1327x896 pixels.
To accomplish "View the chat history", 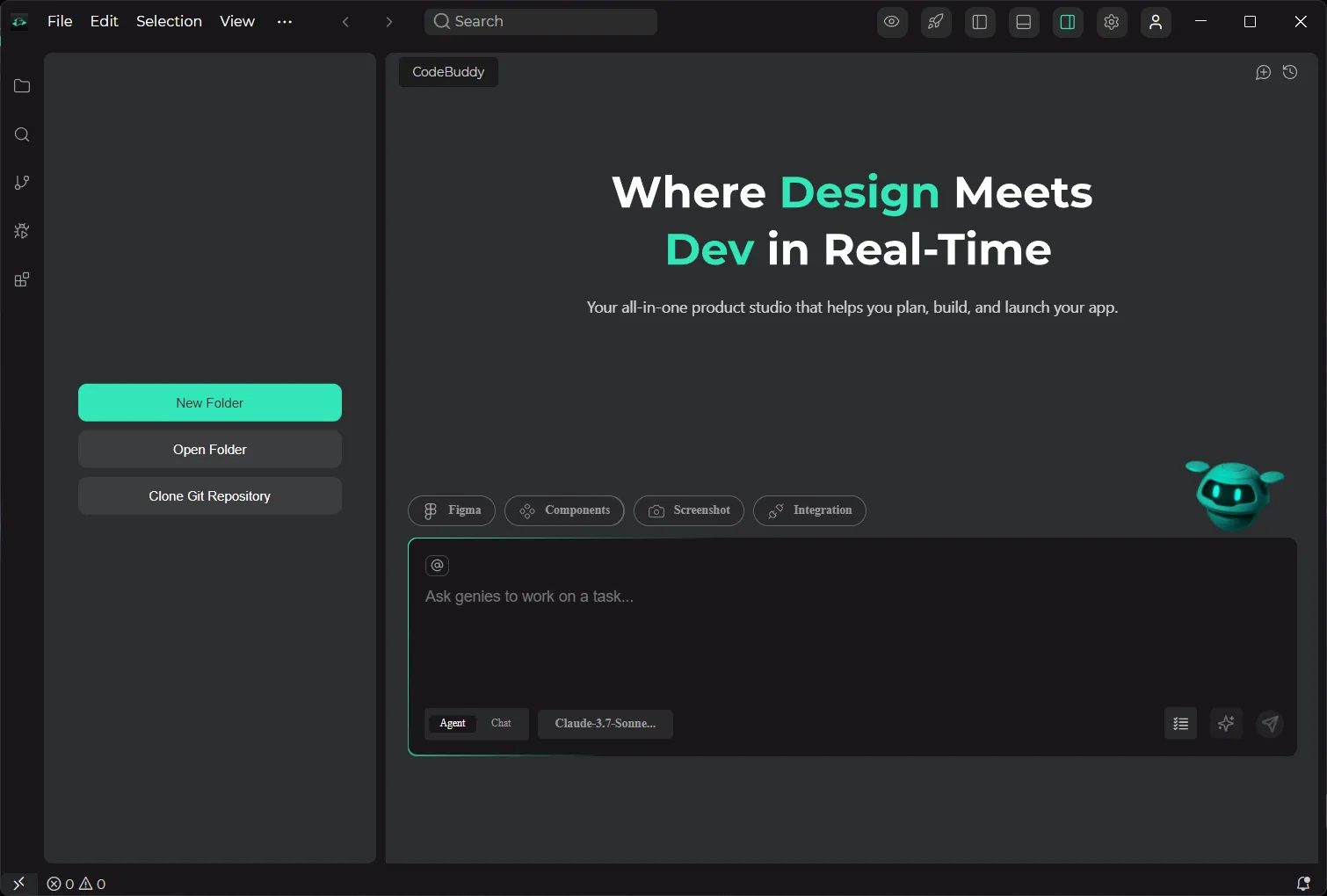I will coord(1289,72).
